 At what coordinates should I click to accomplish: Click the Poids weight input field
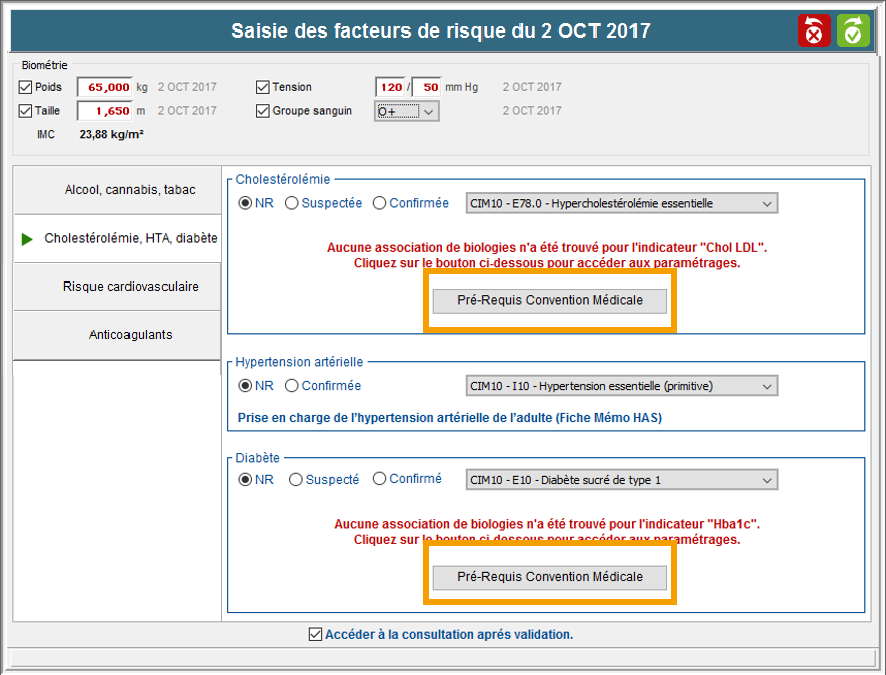click(104, 87)
